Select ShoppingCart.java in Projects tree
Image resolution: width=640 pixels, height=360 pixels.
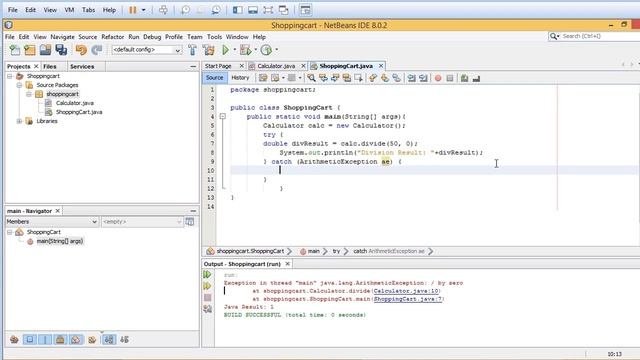pyautogui.click(x=79, y=112)
